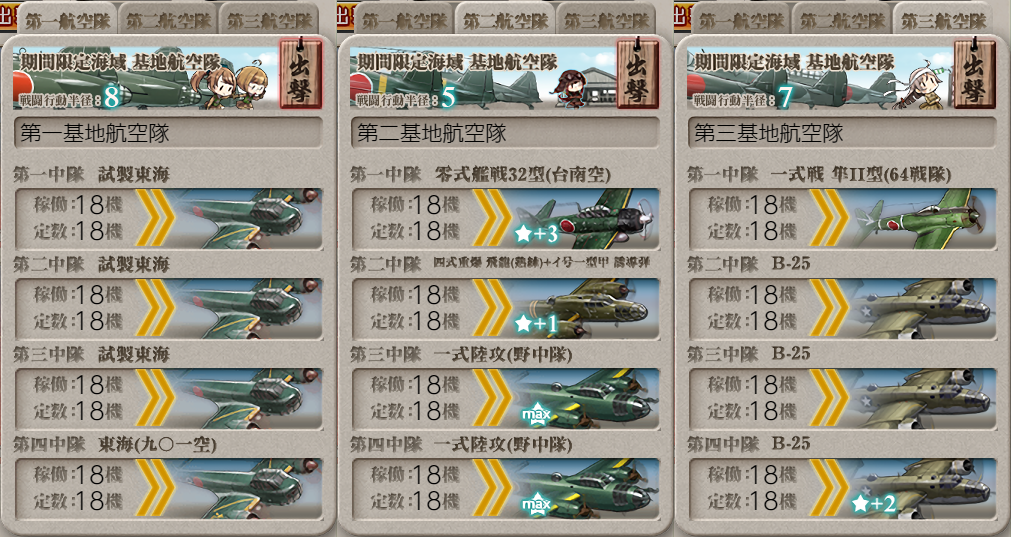Click the 第三基地航空隊 name field
Screen dimensions: 1011x537
point(842,133)
